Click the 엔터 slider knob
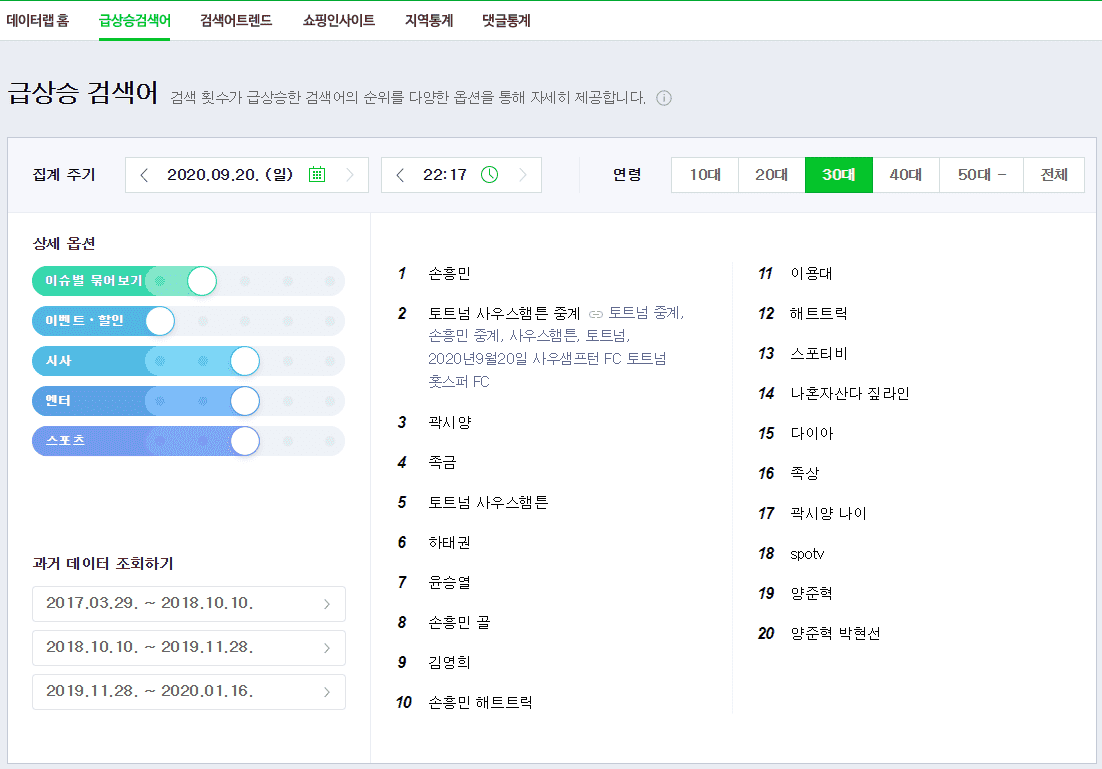This screenshot has width=1102, height=769. tap(245, 401)
